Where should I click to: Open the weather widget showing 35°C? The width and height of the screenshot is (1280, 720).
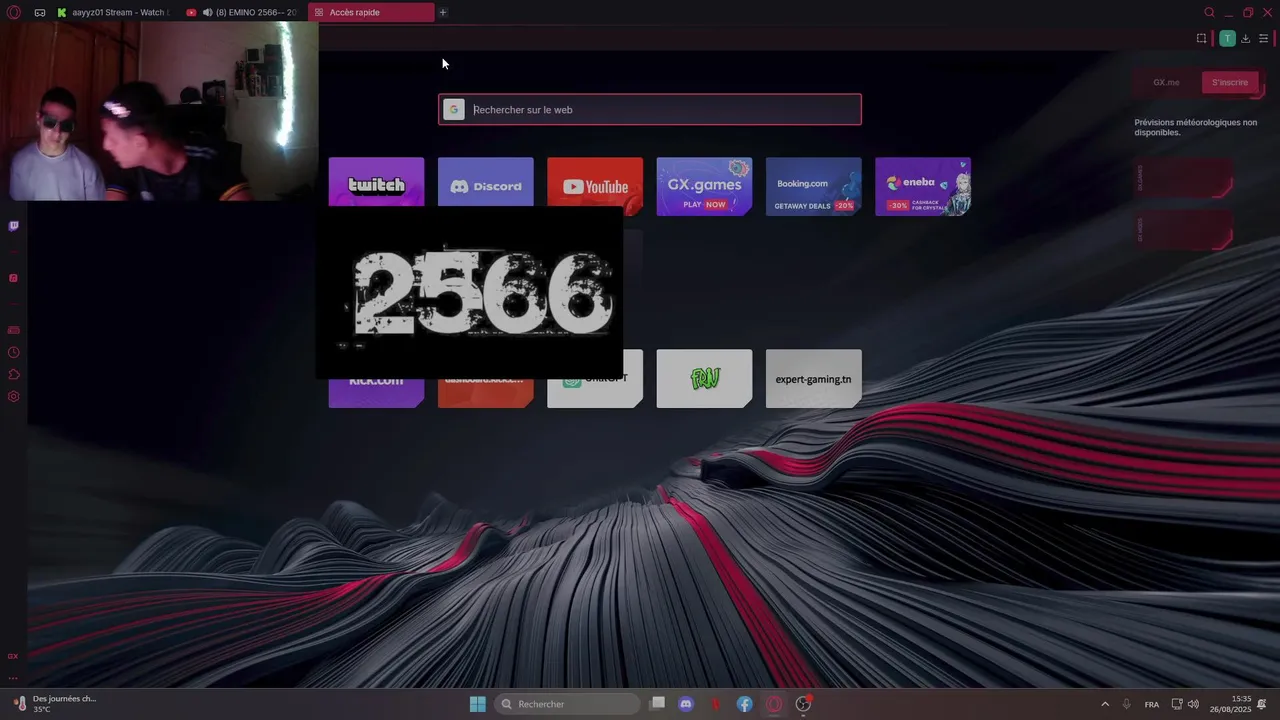[x=56, y=704]
